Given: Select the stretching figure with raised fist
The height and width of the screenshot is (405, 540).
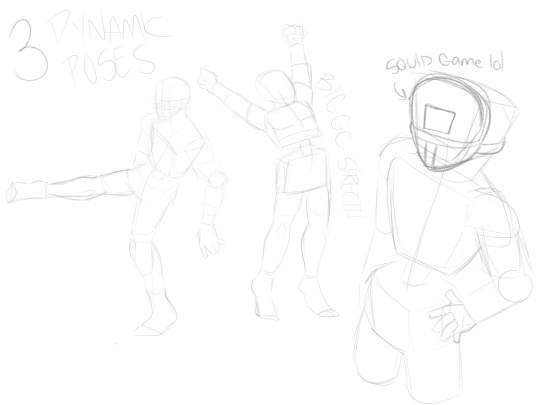Looking at the screenshot, I should [x=269, y=171].
